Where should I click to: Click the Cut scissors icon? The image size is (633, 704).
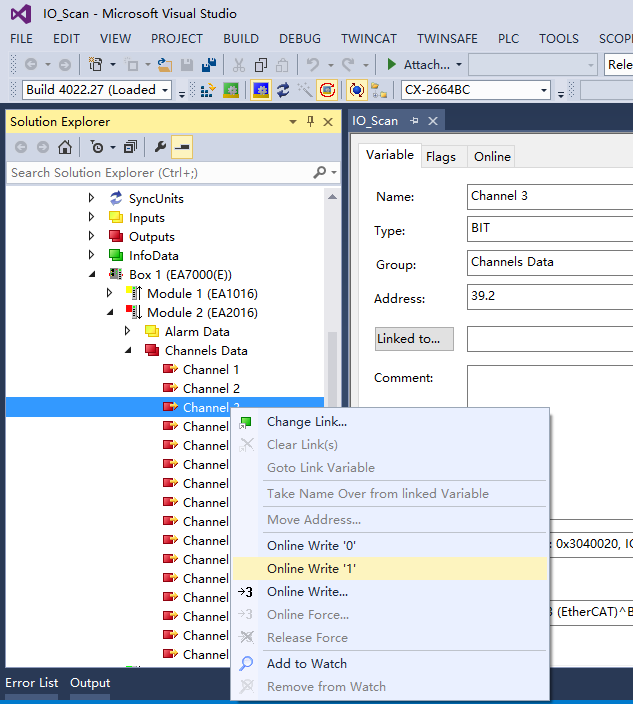[x=239, y=65]
